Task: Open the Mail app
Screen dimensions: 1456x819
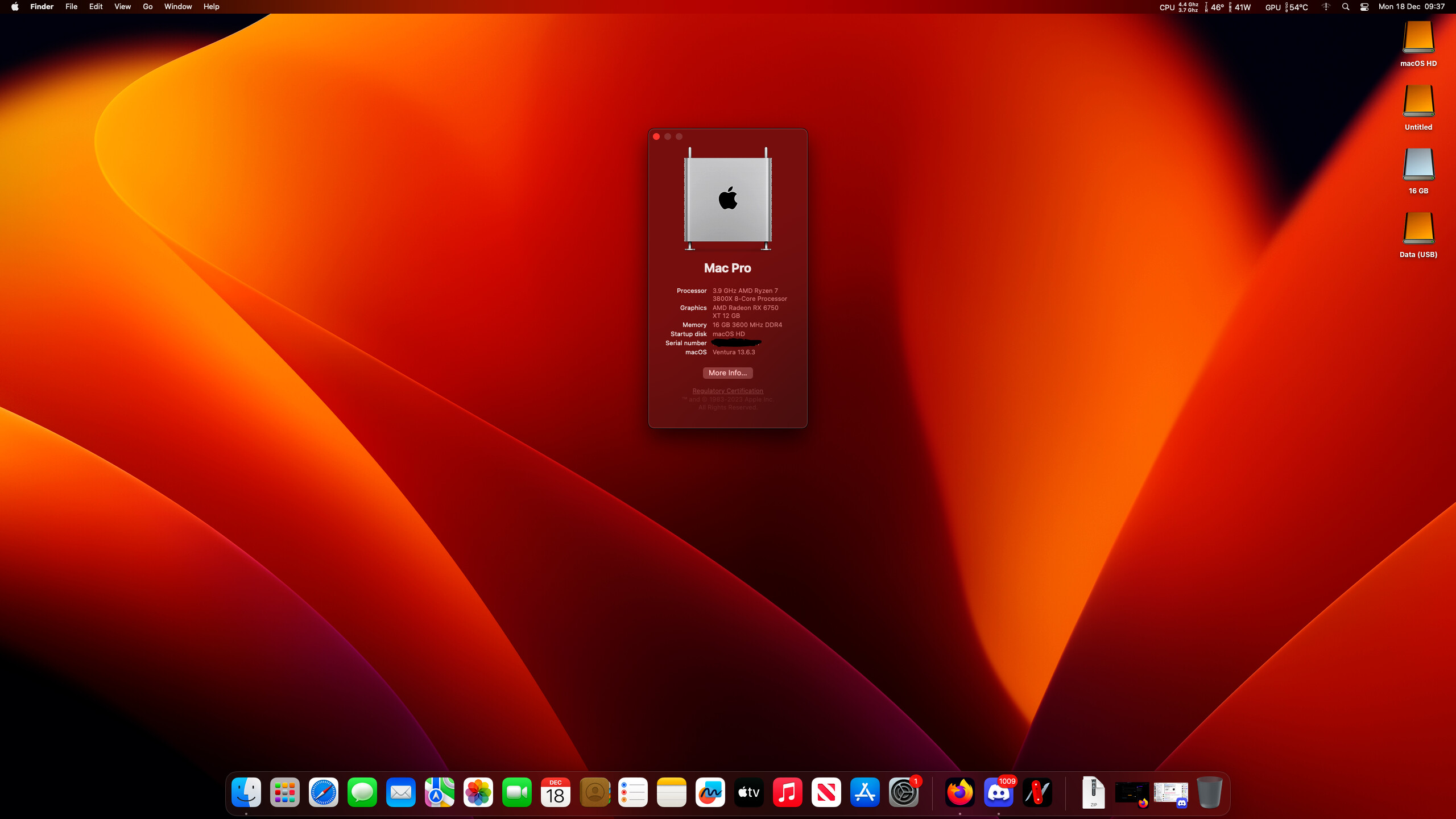Action: tap(401, 792)
